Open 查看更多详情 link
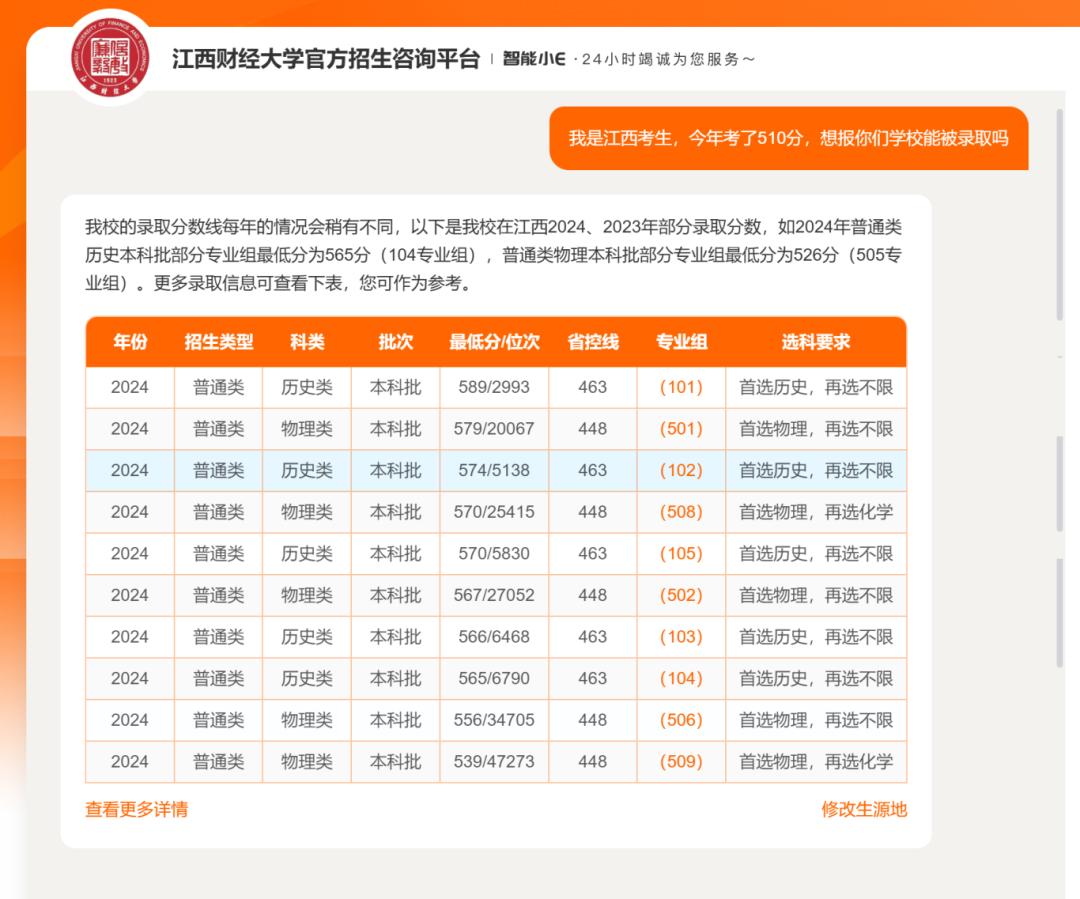 [x=136, y=809]
